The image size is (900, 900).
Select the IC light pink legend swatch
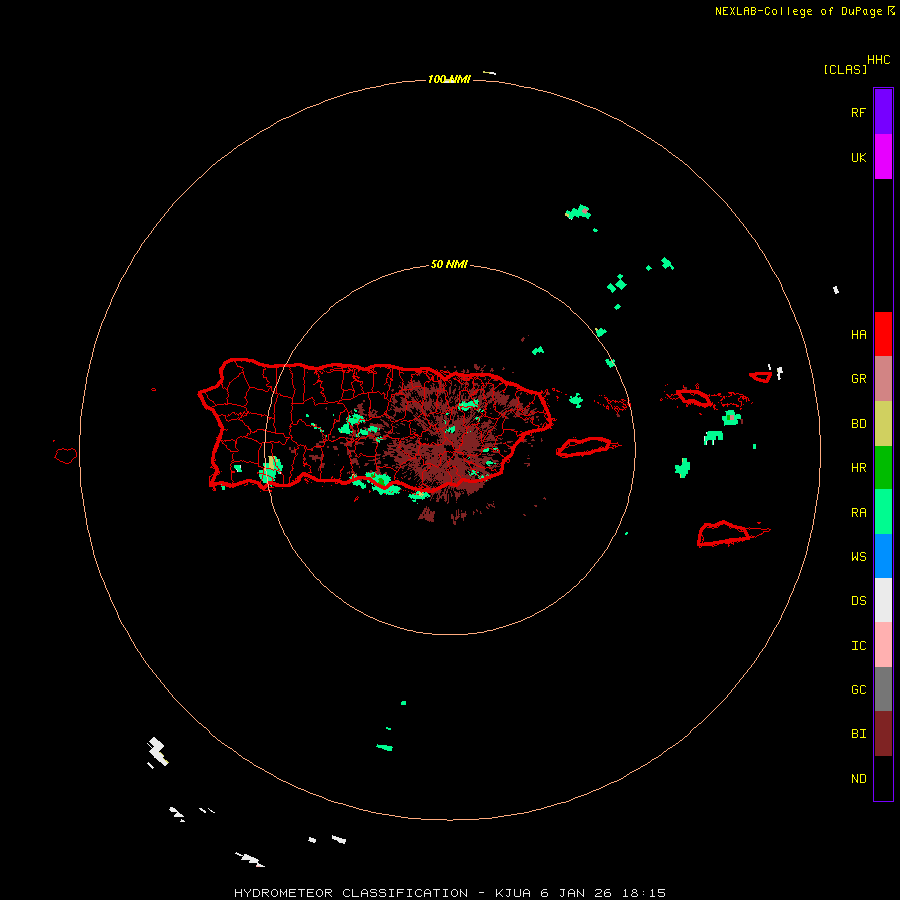pos(883,645)
